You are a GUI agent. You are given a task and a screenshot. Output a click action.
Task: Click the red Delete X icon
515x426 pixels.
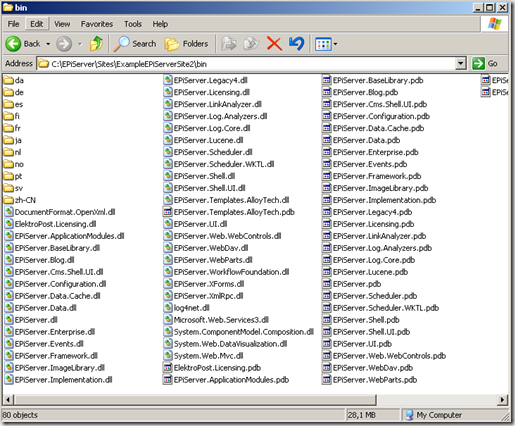tap(274, 44)
